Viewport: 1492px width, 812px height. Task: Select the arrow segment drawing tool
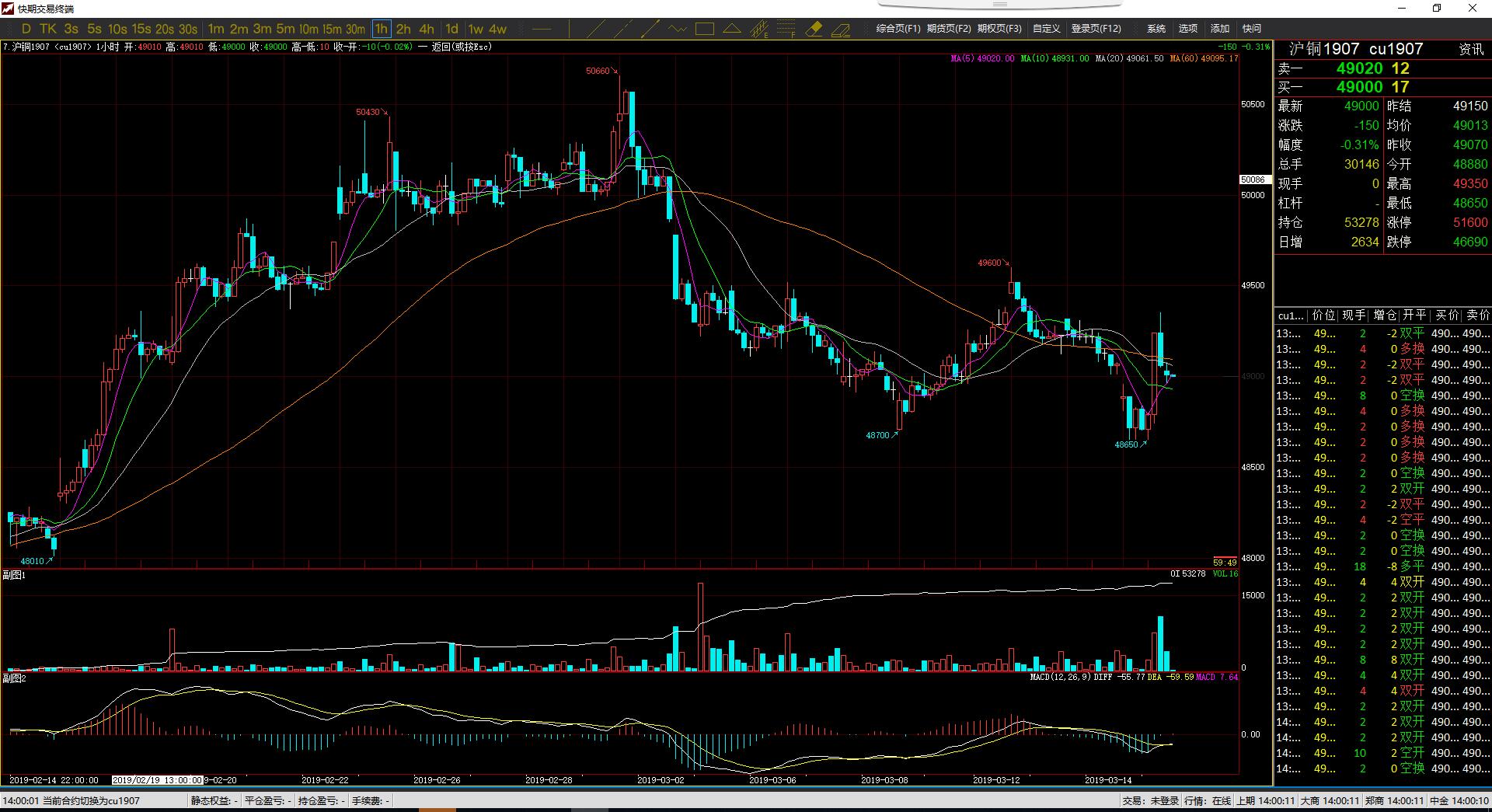650,29
